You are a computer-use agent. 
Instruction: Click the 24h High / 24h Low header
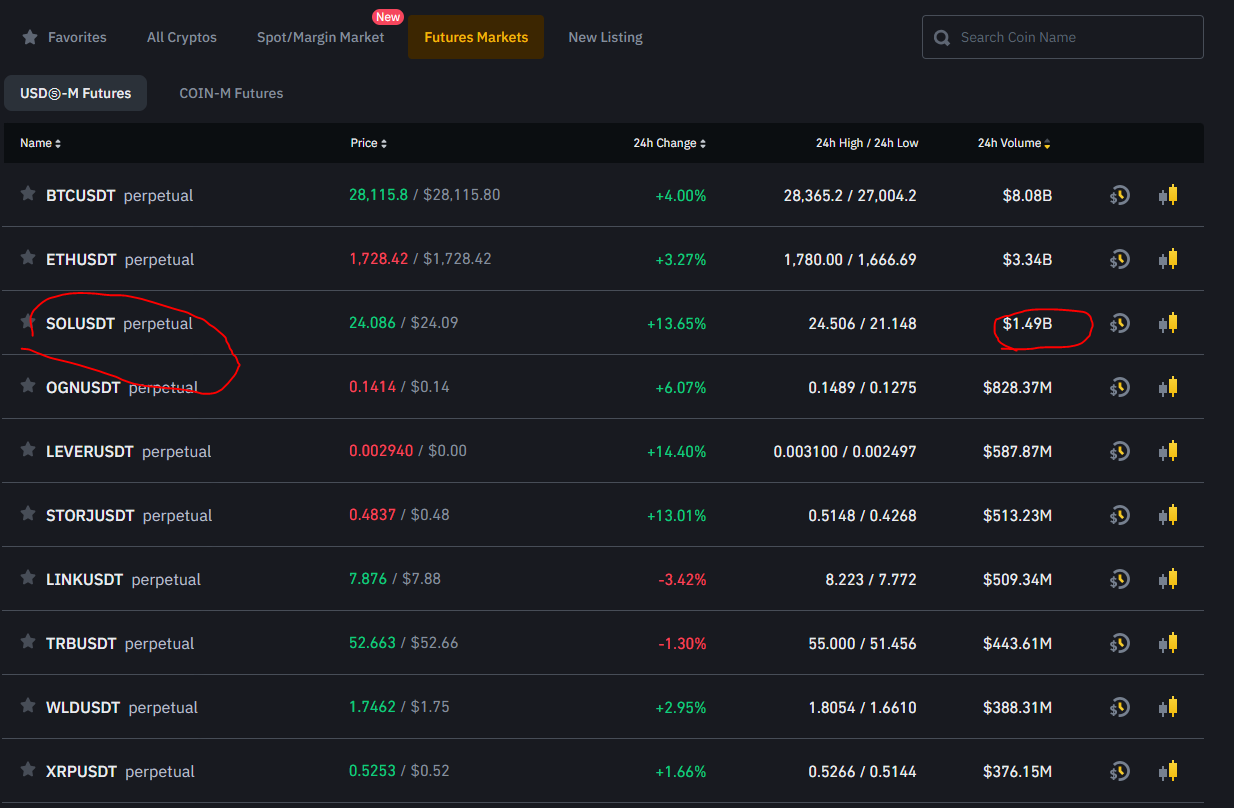(867, 143)
